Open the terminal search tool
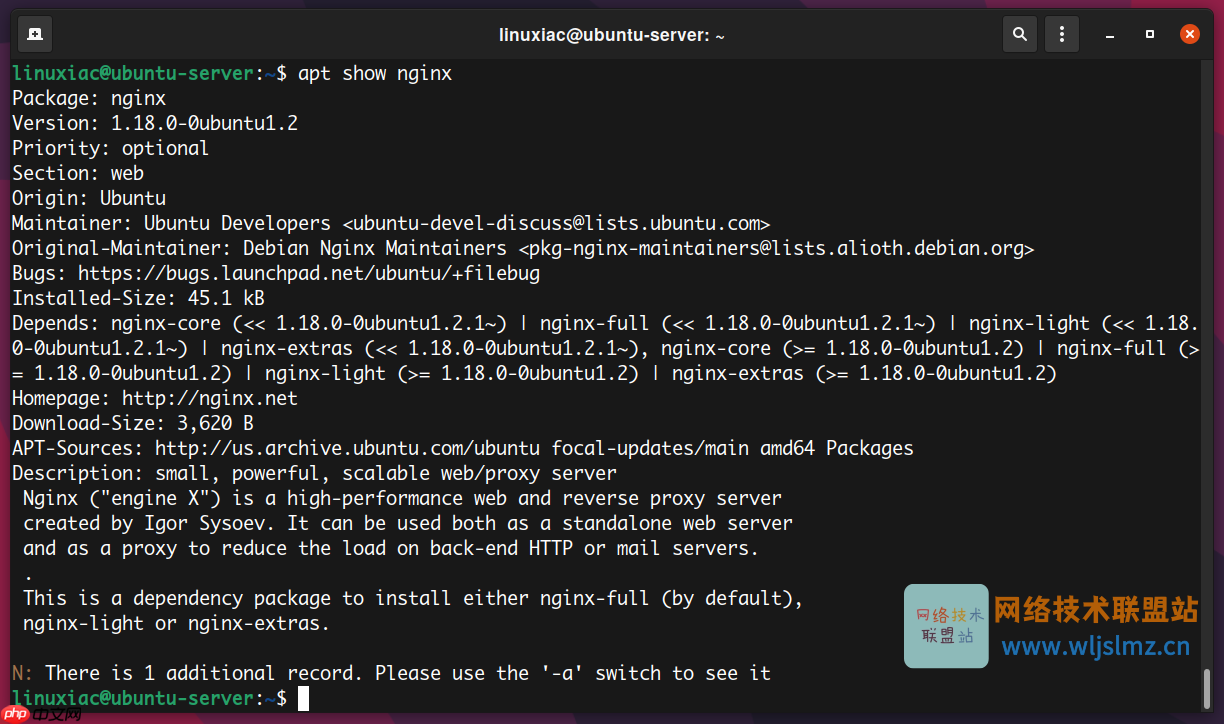Screen dimensions: 1224x724 (x=1019, y=34)
